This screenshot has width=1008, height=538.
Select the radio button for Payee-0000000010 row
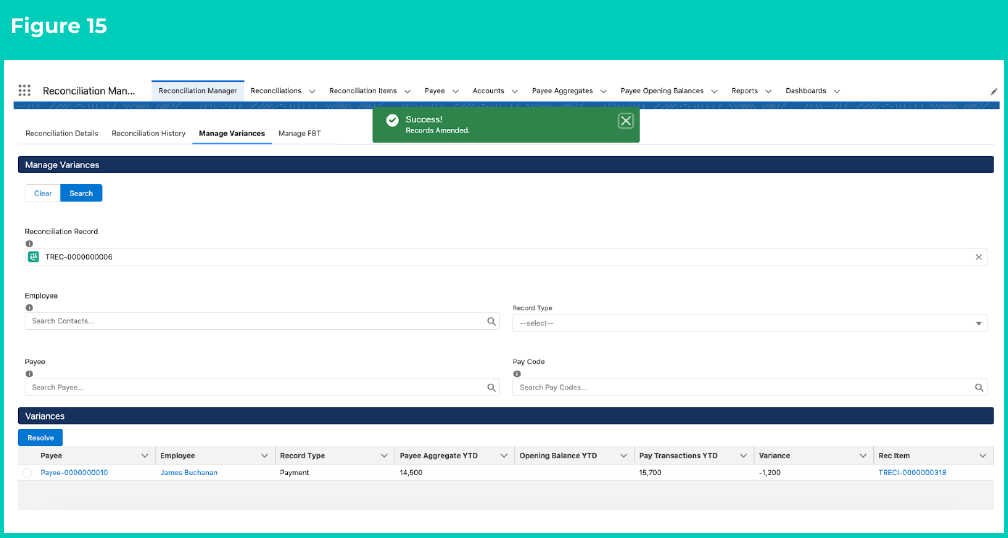[27, 472]
